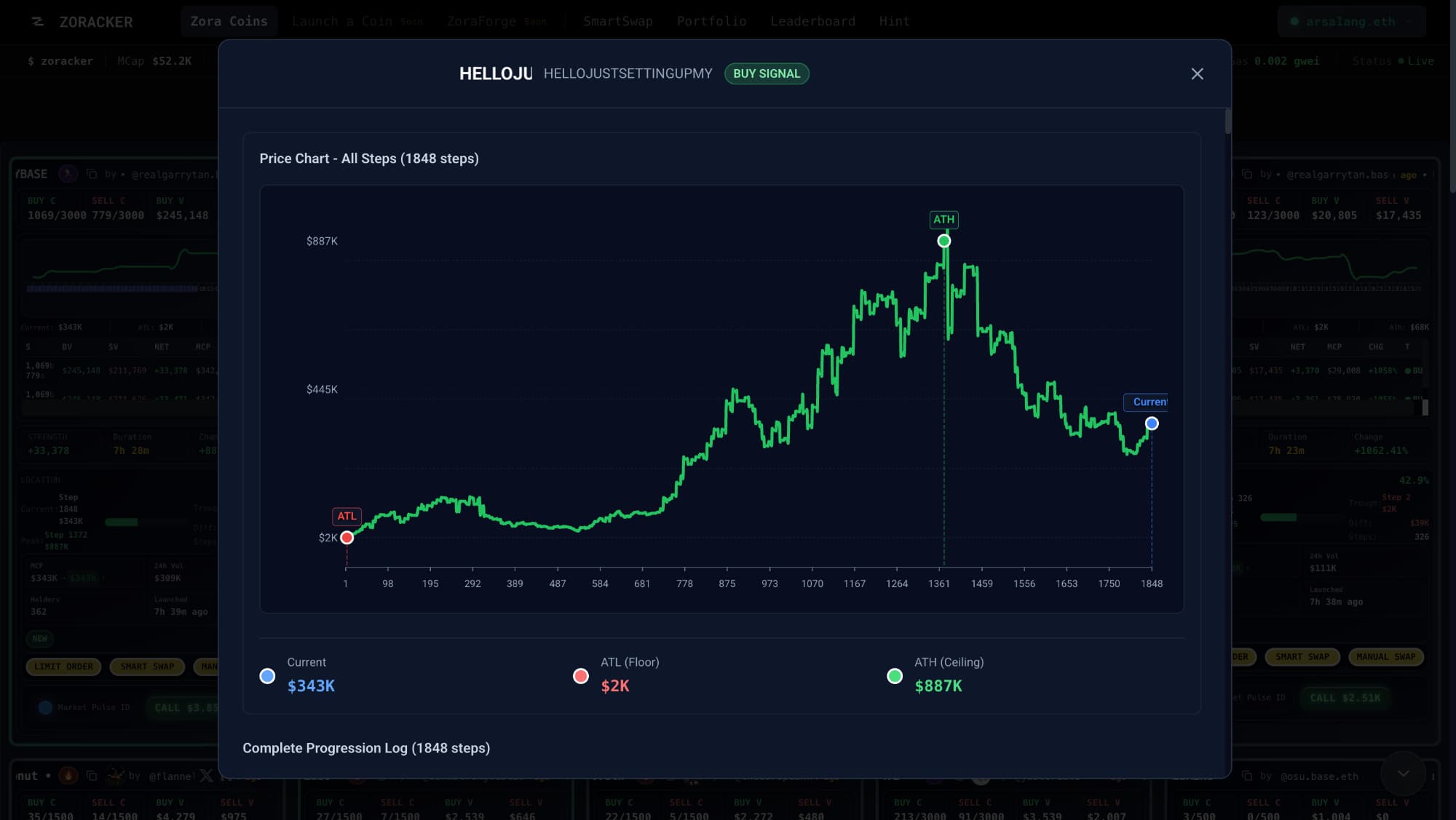Viewport: 1456px width, 820px height.
Task: Click the copy icon beside @realgarrytan on left card
Action: click(x=92, y=174)
